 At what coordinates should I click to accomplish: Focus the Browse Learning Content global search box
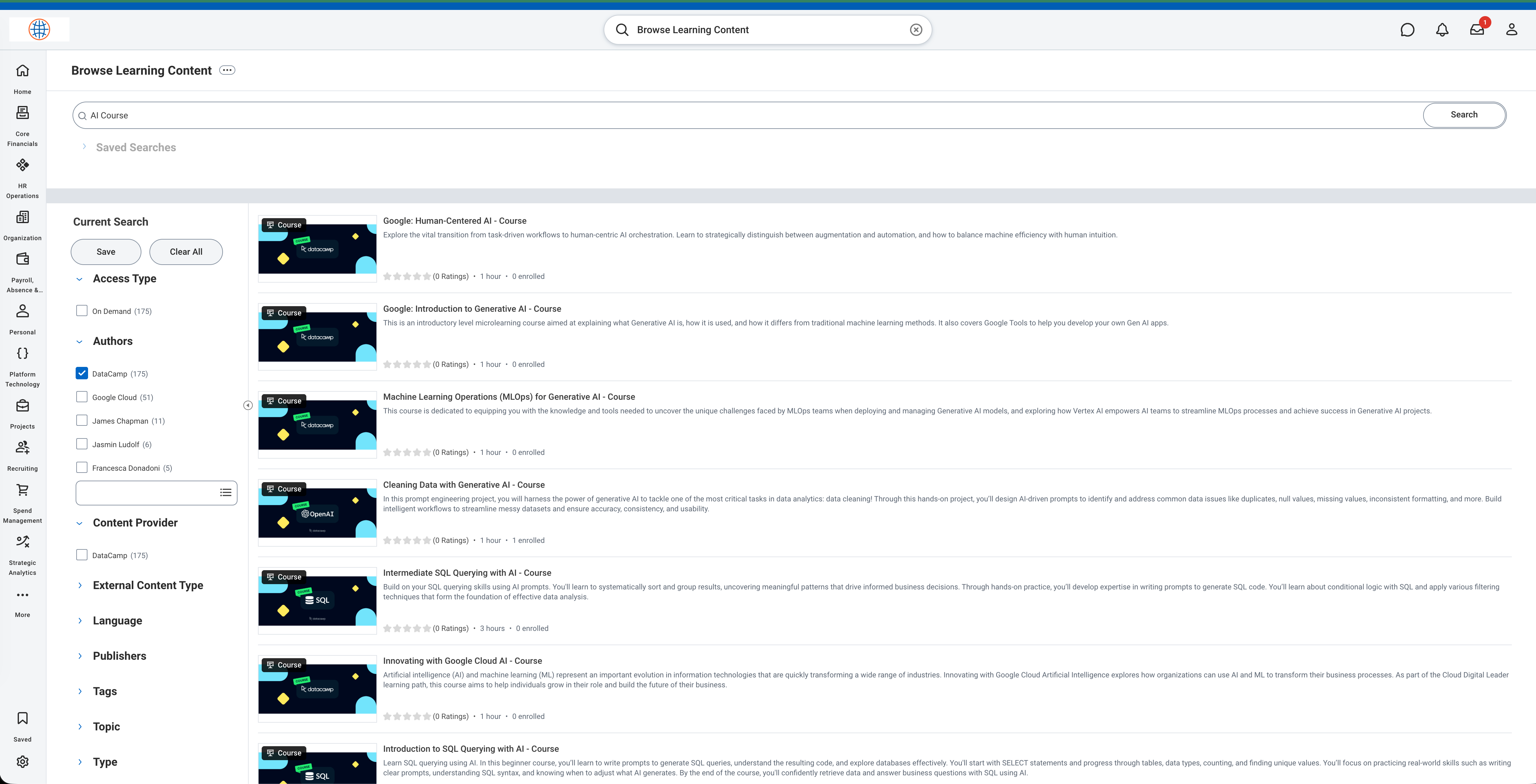point(768,30)
